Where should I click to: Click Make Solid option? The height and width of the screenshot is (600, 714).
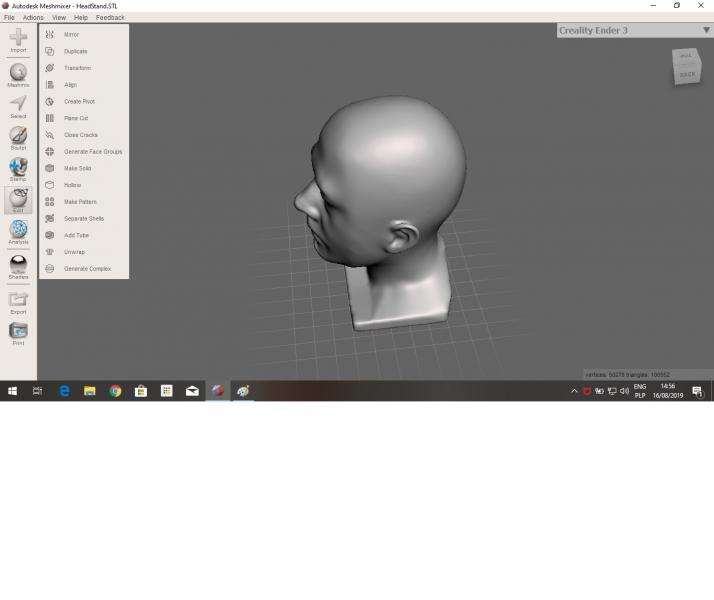click(78, 168)
